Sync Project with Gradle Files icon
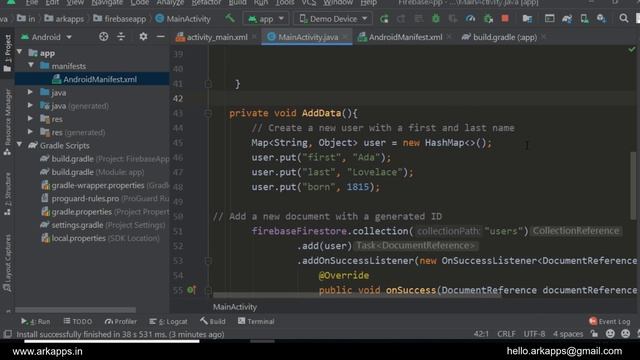This screenshot has height=360, width=640. click(x=567, y=19)
